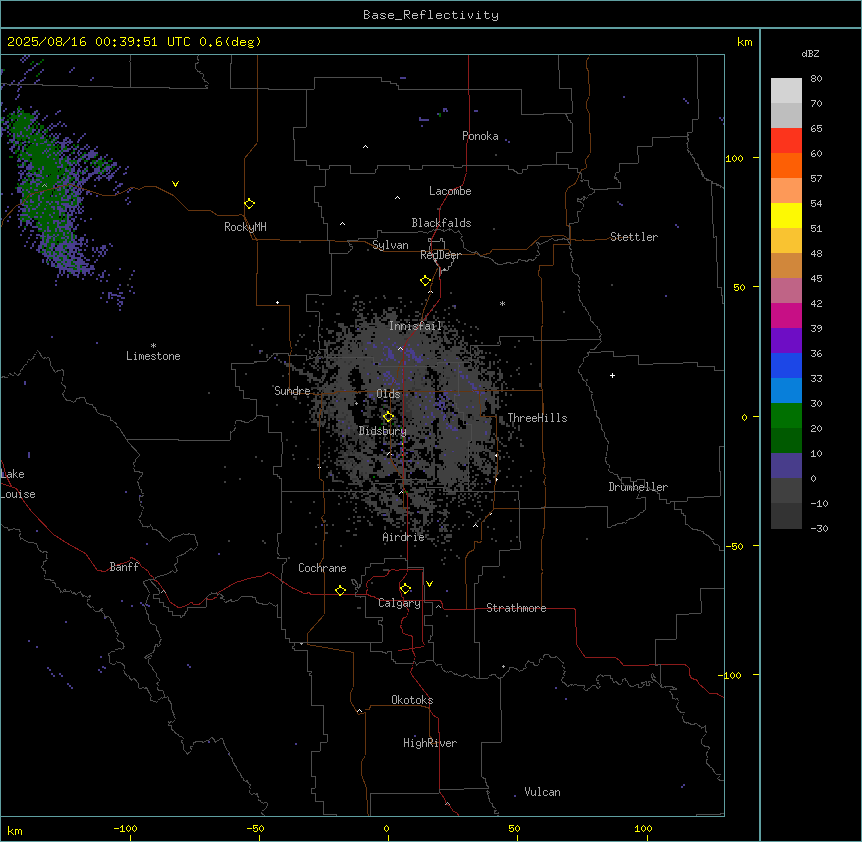Screen dimensions: 862x842
Task: Click the yellow V marker northwest of RockyMH
Action: coord(175,184)
